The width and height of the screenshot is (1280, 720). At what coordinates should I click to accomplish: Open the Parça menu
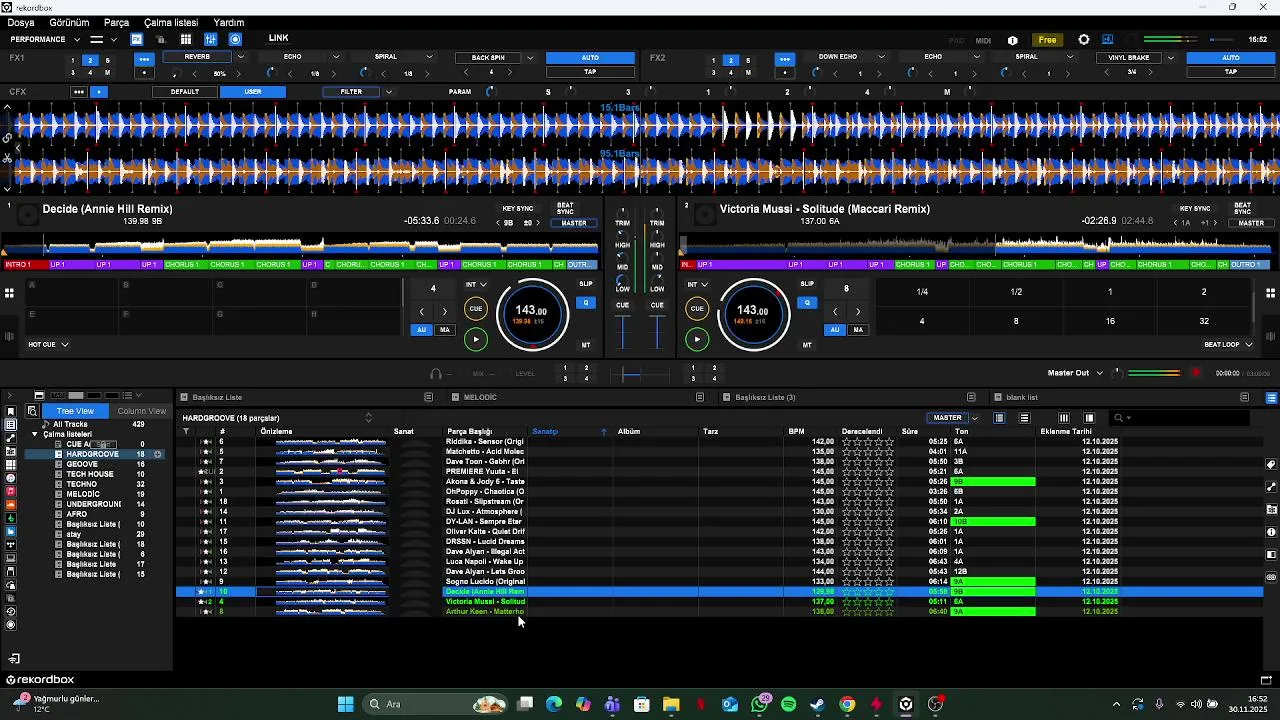click(116, 22)
